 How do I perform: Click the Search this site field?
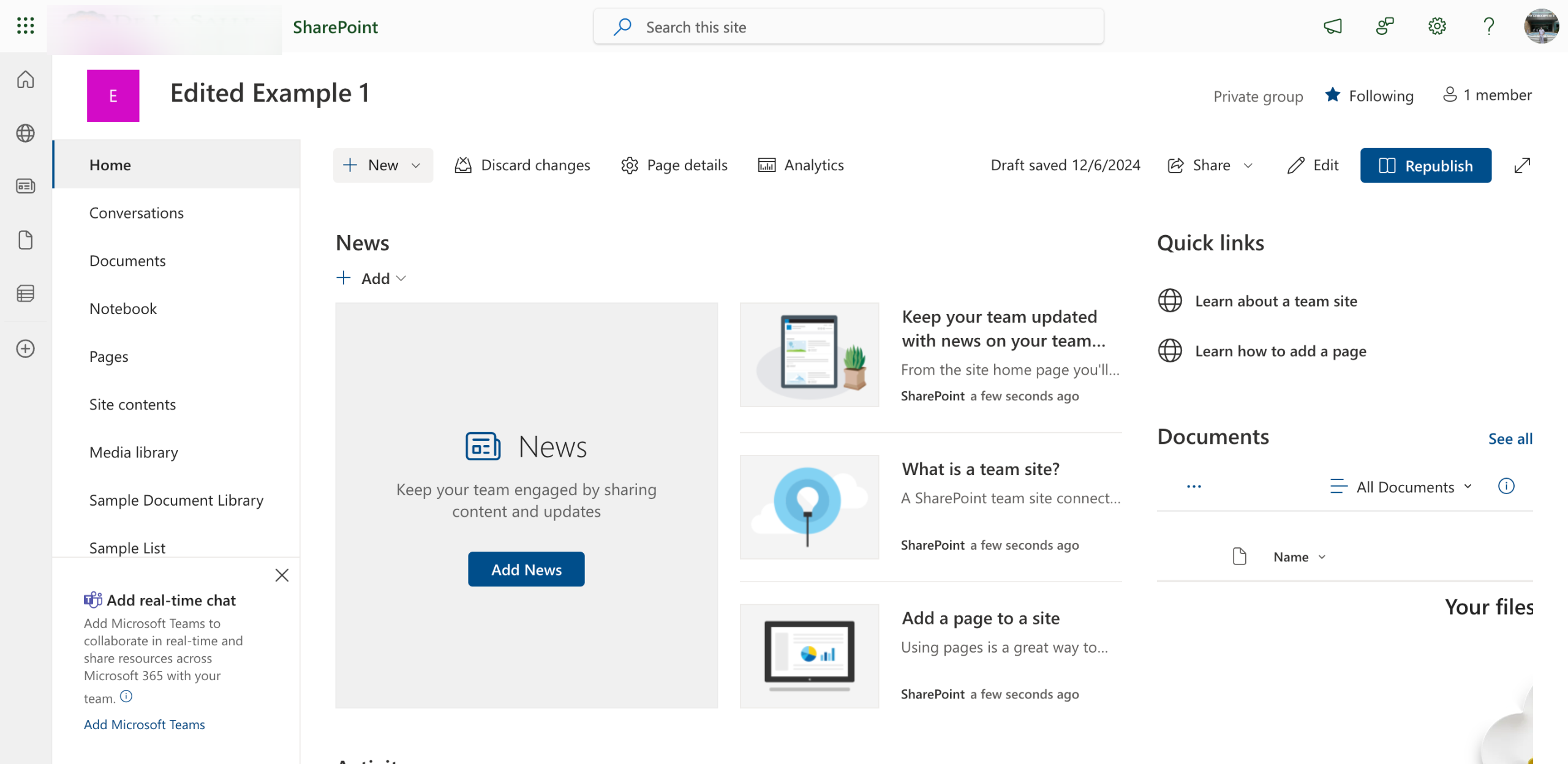click(x=848, y=27)
